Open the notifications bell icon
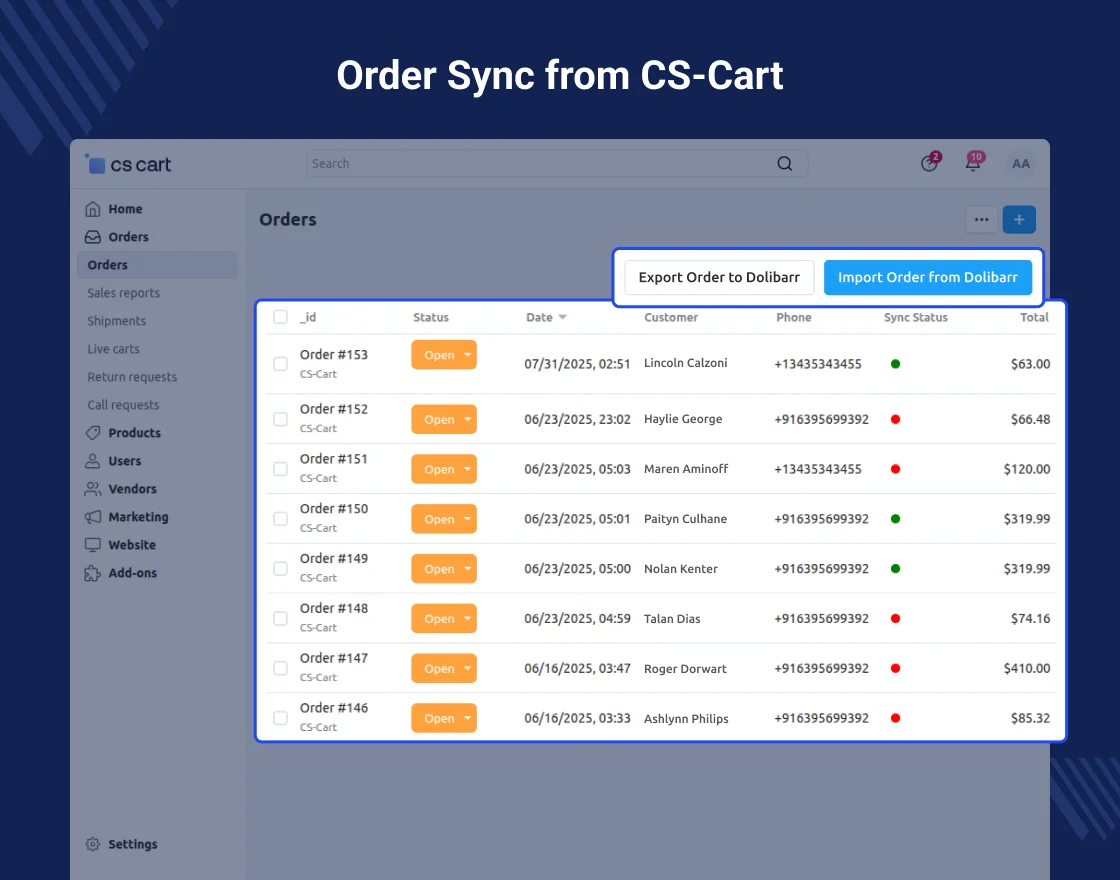 (973, 164)
